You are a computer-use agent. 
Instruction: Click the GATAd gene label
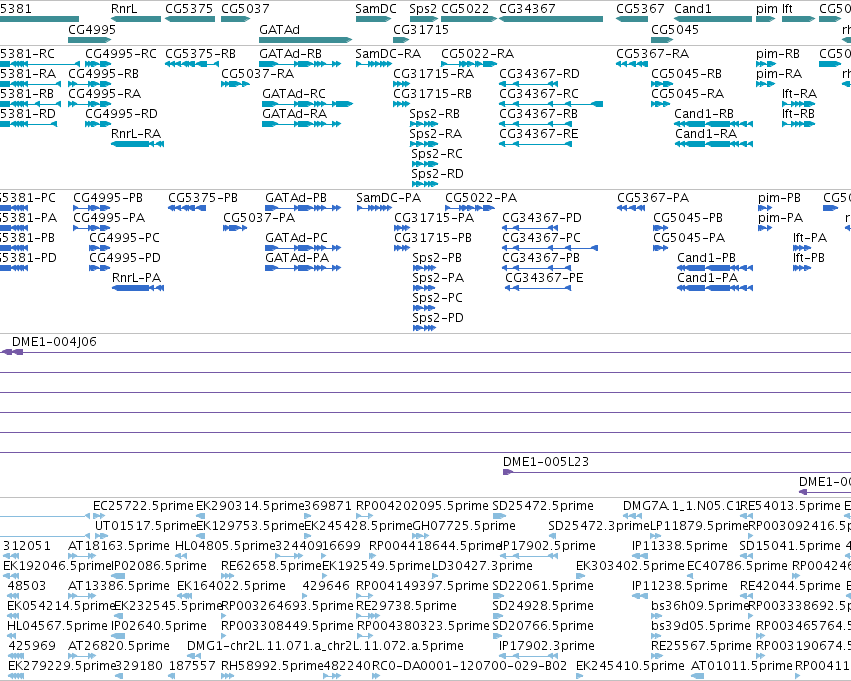pos(280,29)
